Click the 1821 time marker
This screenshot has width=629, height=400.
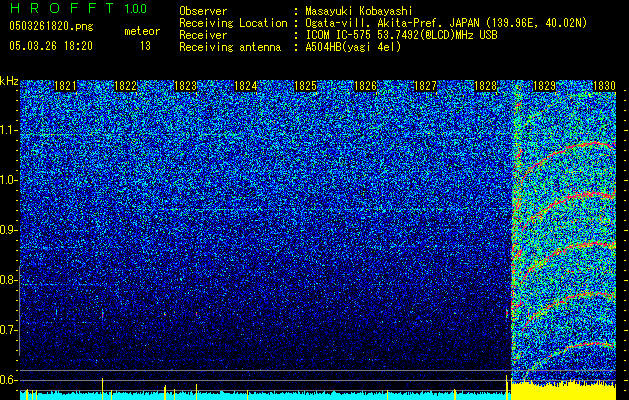coord(65,86)
